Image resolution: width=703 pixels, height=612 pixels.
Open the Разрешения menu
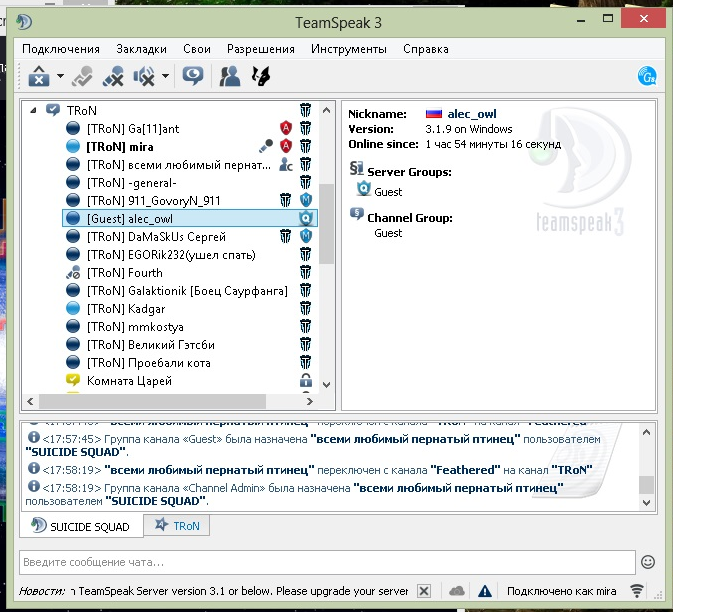261,49
